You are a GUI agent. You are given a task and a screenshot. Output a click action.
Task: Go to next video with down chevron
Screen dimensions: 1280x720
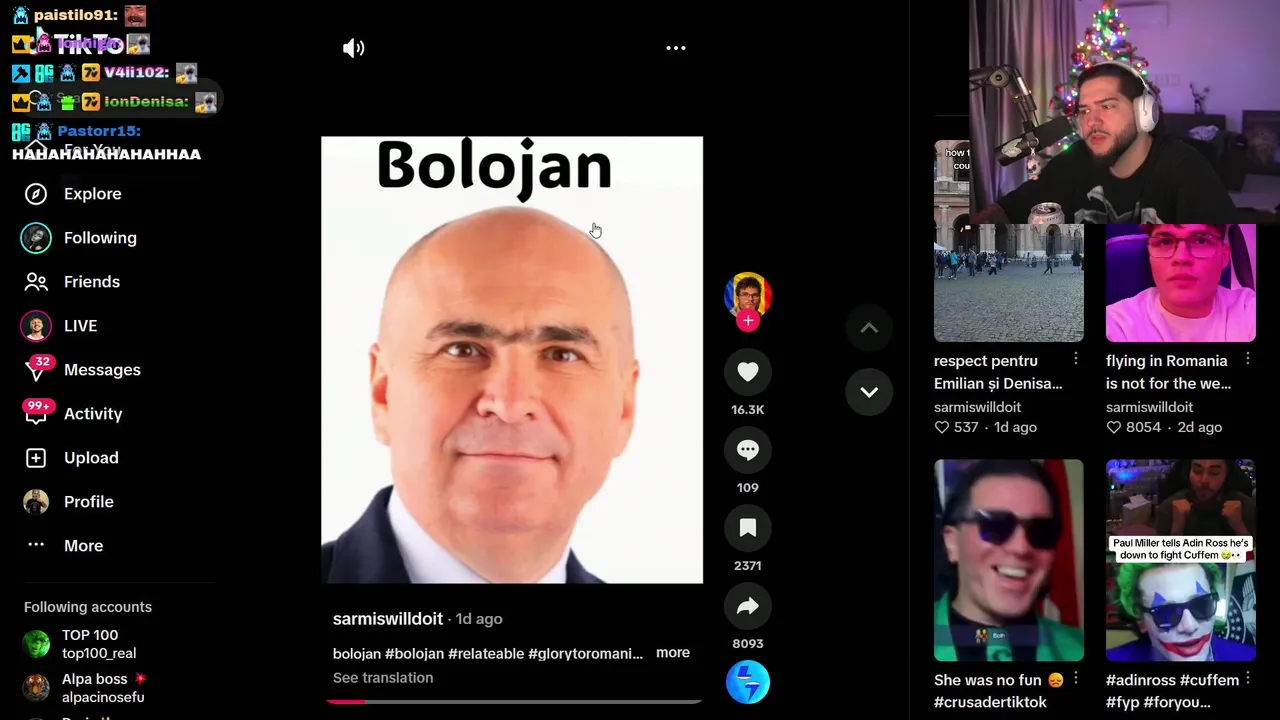[869, 392]
